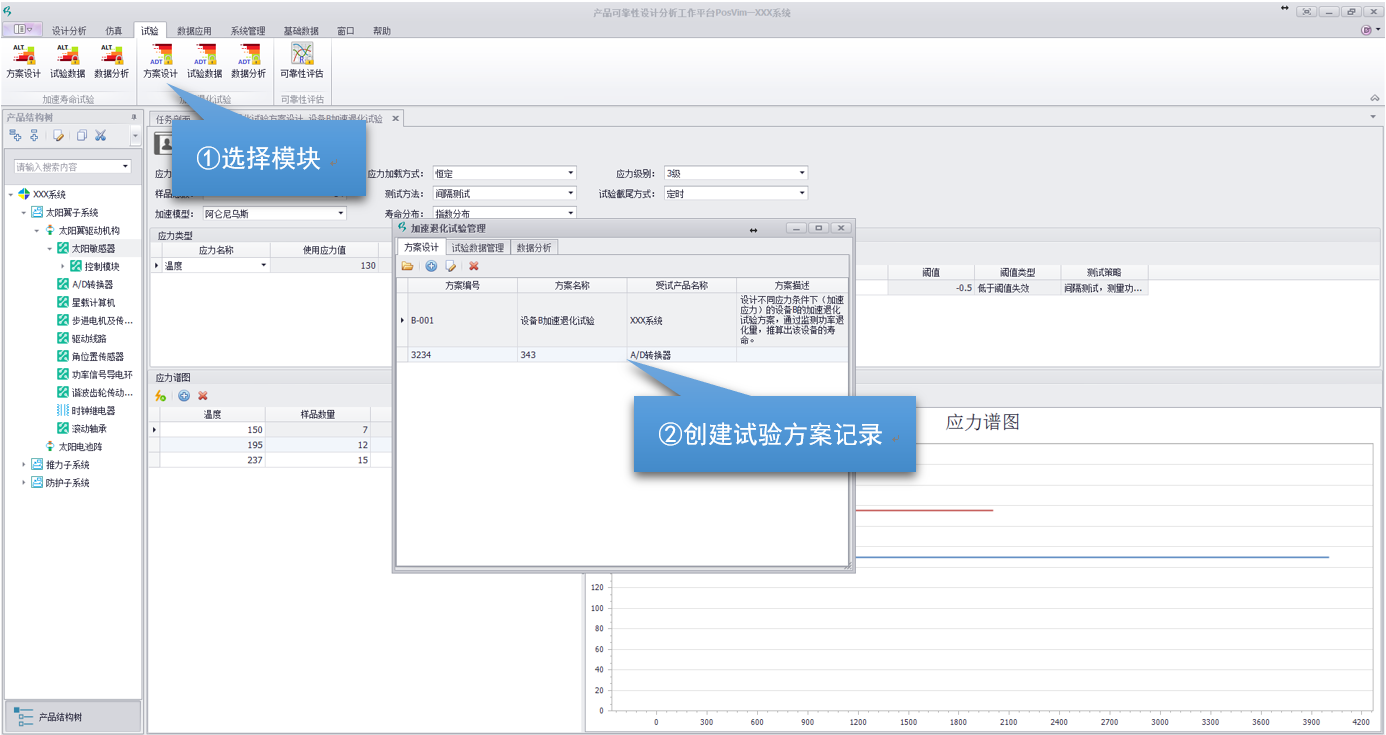Click style options icon at far top-right

point(1370,30)
